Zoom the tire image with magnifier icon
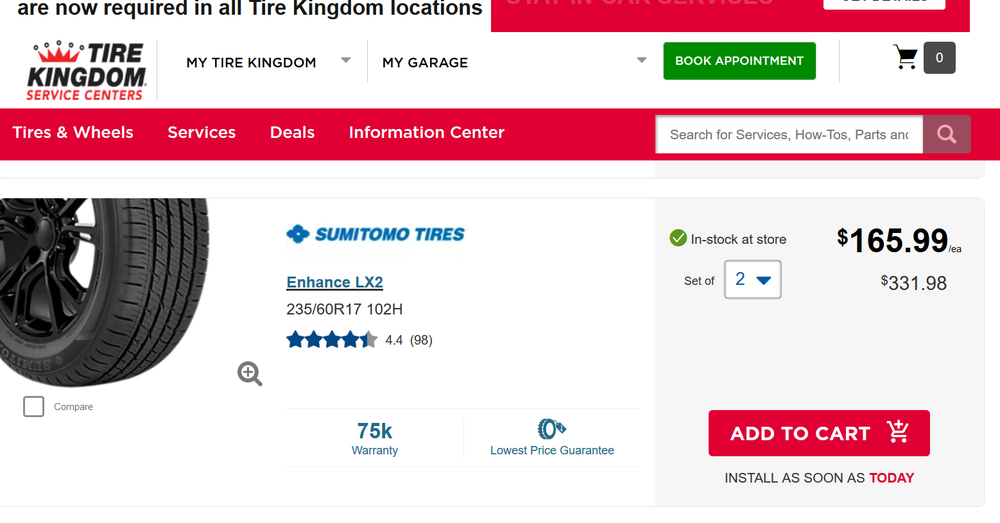This screenshot has height=523, width=1000. click(250, 374)
